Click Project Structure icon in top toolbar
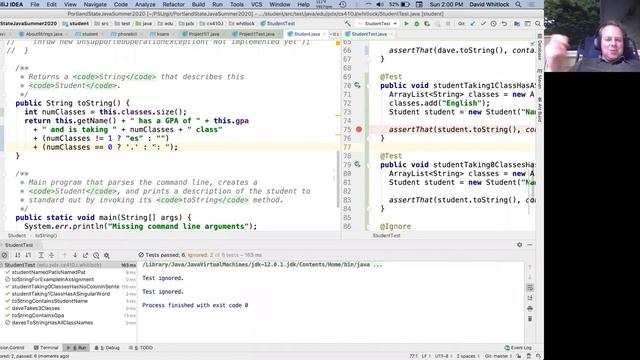The image size is (640, 360). (517, 24)
